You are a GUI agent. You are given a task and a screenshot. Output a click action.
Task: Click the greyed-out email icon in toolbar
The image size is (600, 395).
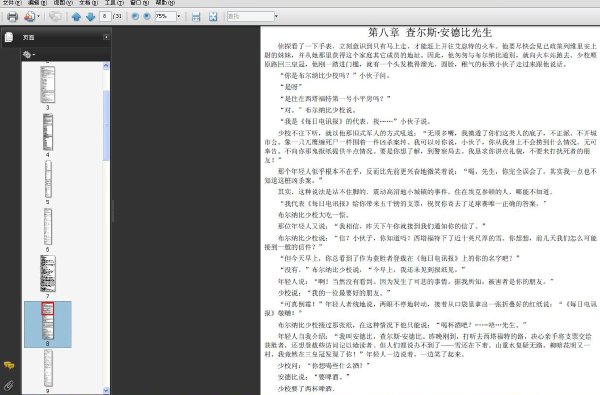point(55,16)
